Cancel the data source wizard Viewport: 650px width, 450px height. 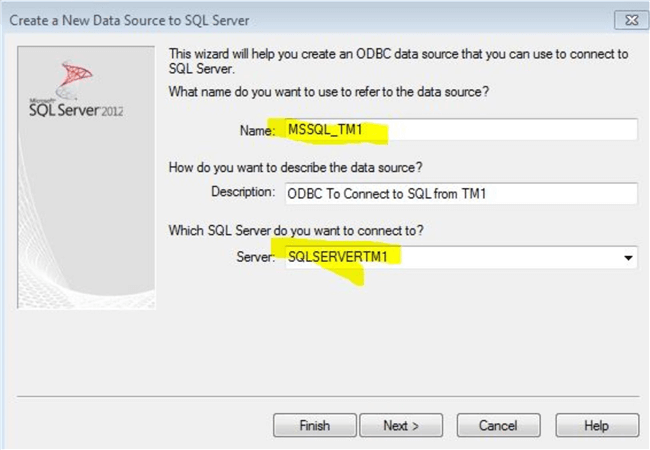[497, 425]
